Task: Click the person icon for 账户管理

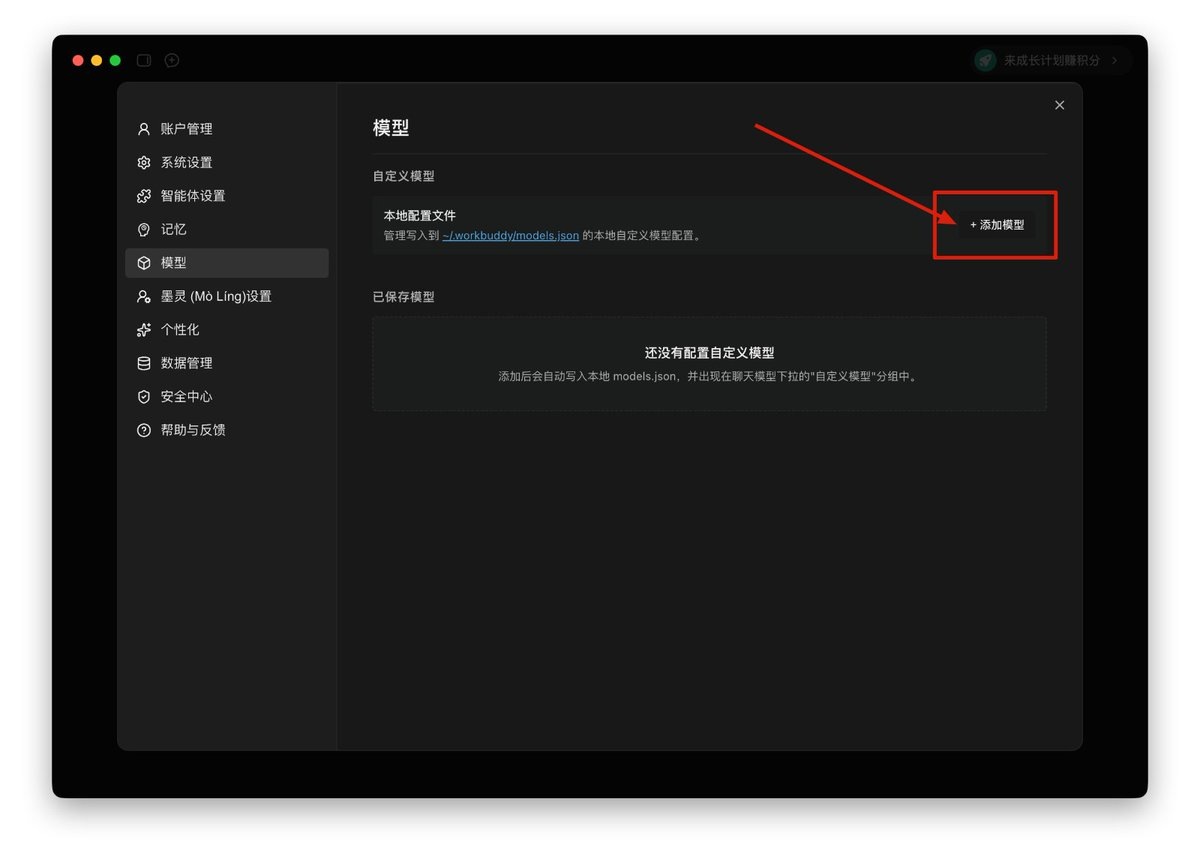Action: click(x=144, y=129)
